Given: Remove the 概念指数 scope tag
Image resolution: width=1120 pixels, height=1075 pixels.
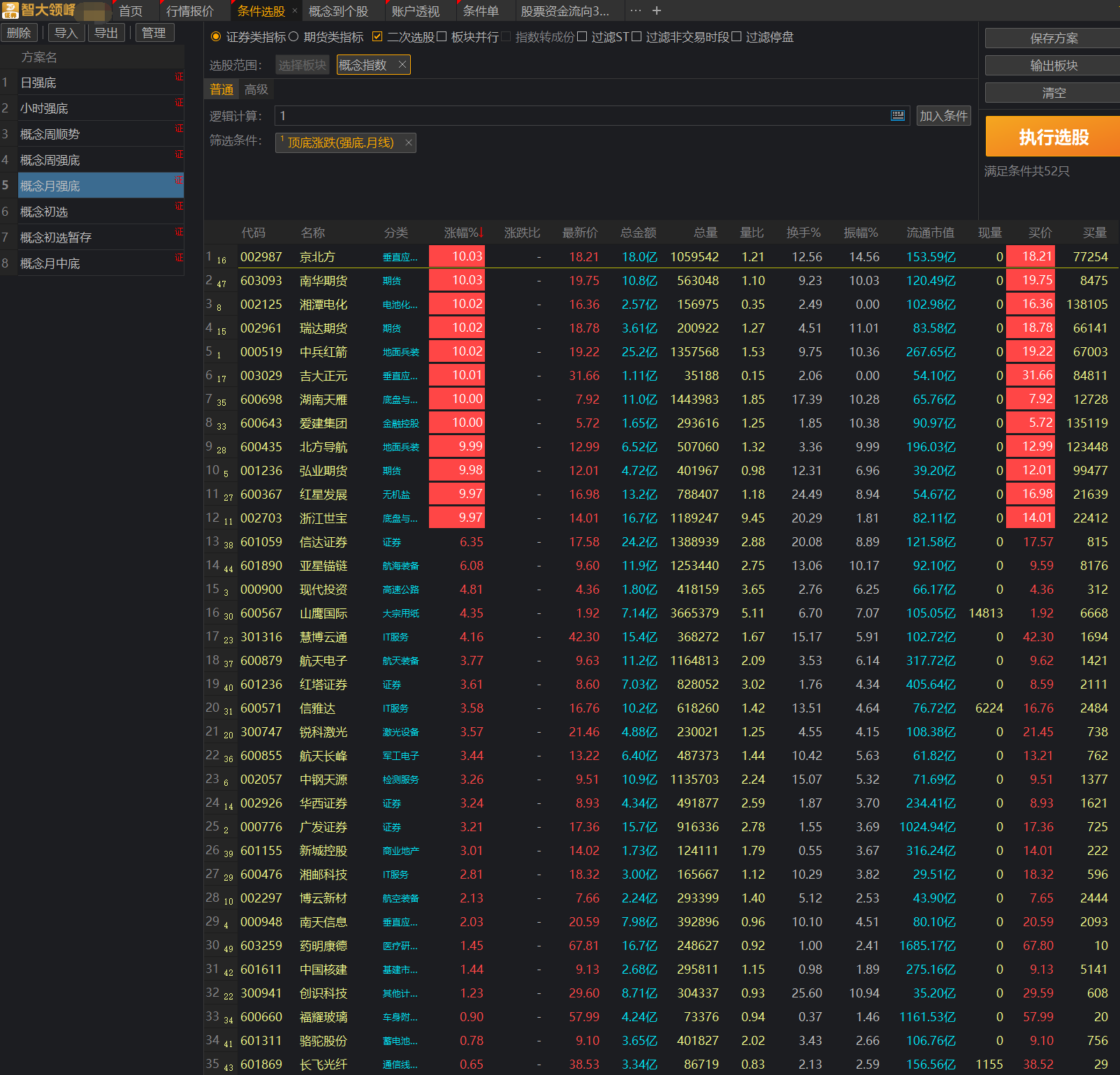Looking at the screenshot, I should 402,65.
